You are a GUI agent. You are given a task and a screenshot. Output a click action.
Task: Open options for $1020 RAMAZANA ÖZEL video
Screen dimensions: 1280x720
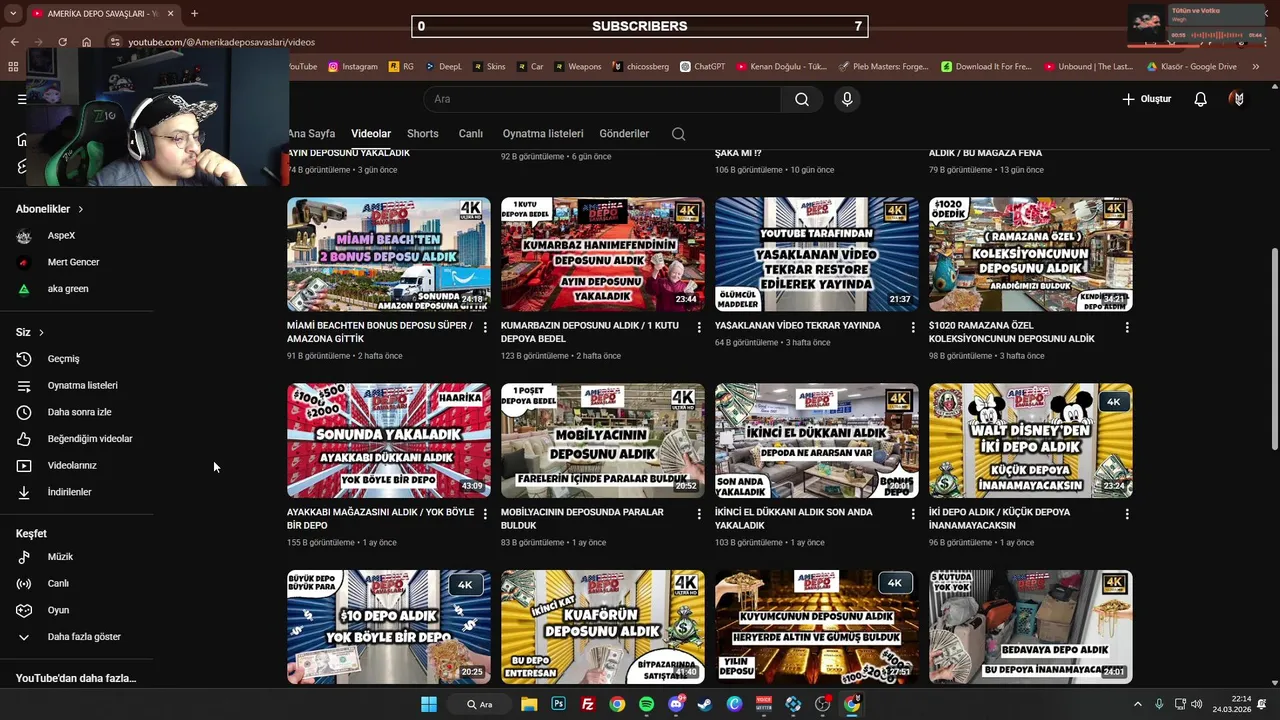[x=1127, y=327]
